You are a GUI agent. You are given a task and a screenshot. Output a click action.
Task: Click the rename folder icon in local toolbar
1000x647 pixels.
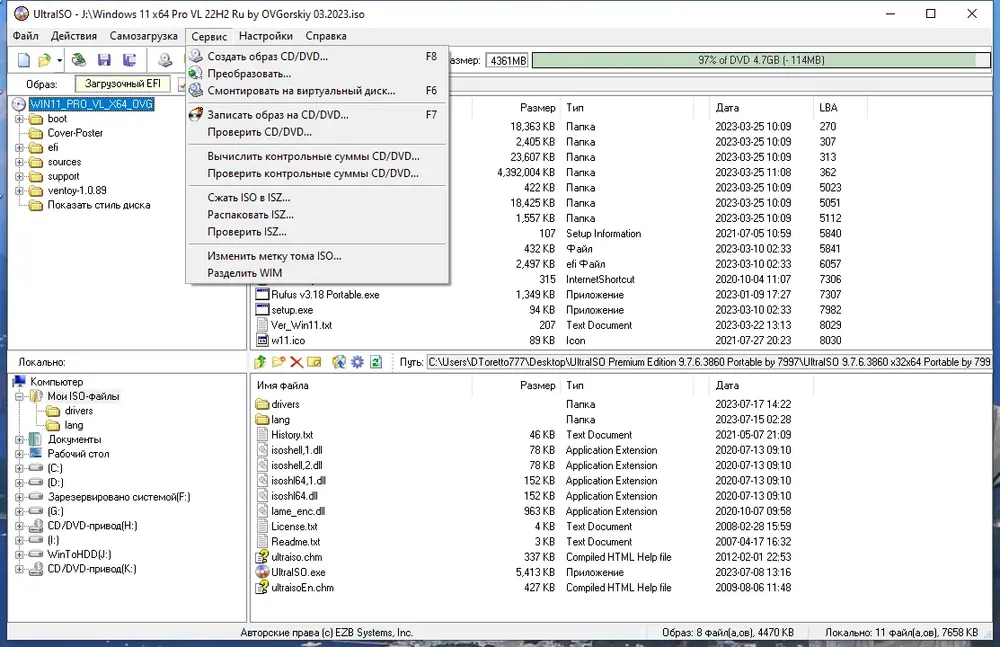314,362
